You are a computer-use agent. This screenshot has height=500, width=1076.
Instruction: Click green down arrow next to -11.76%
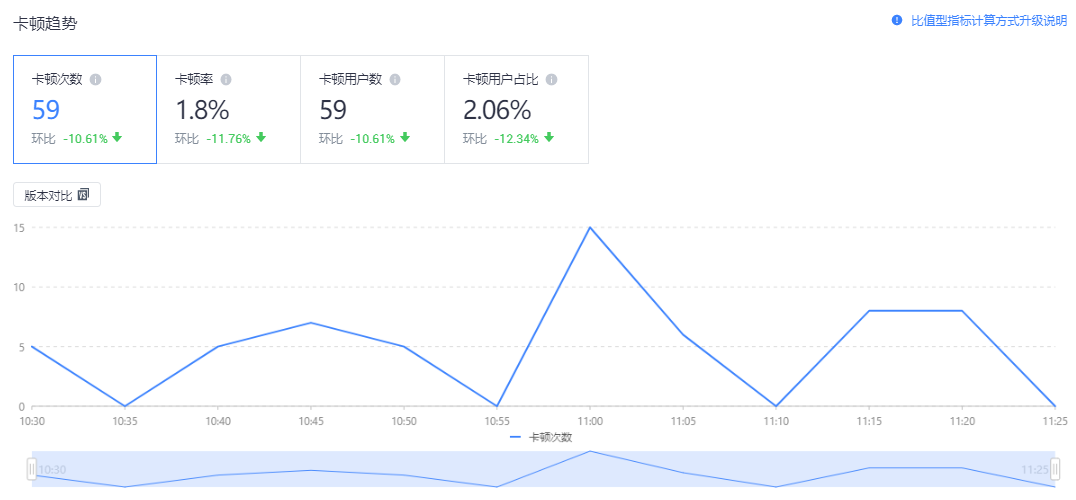coord(261,138)
